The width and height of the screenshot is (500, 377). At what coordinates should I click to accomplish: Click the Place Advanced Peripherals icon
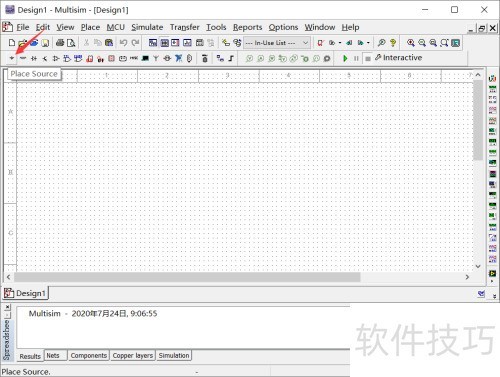tap(145, 58)
